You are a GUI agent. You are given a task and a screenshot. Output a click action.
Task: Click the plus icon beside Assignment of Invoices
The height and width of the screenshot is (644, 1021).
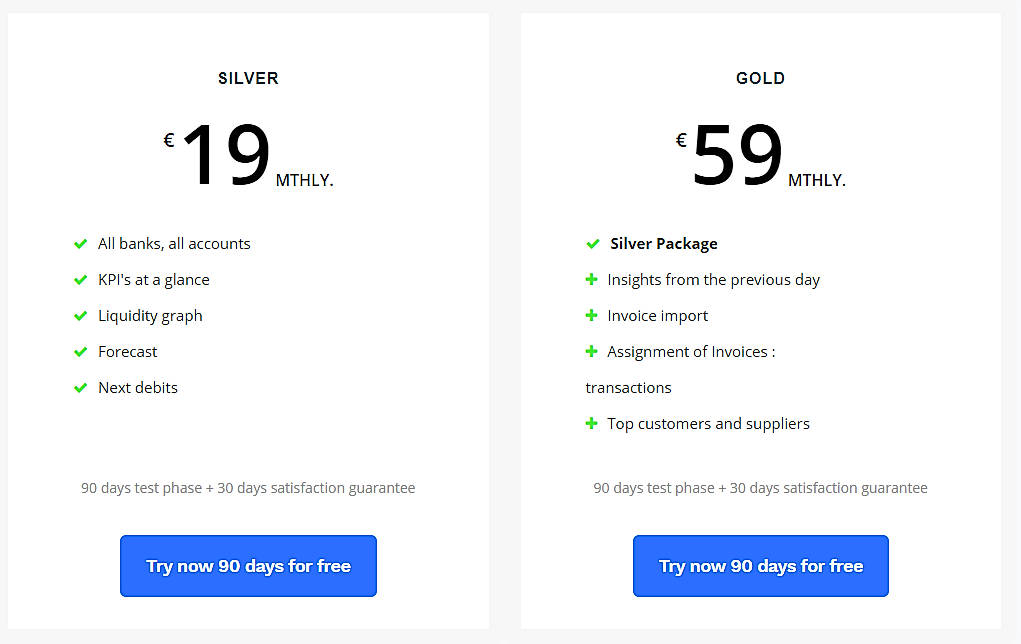tap(592, 351)
